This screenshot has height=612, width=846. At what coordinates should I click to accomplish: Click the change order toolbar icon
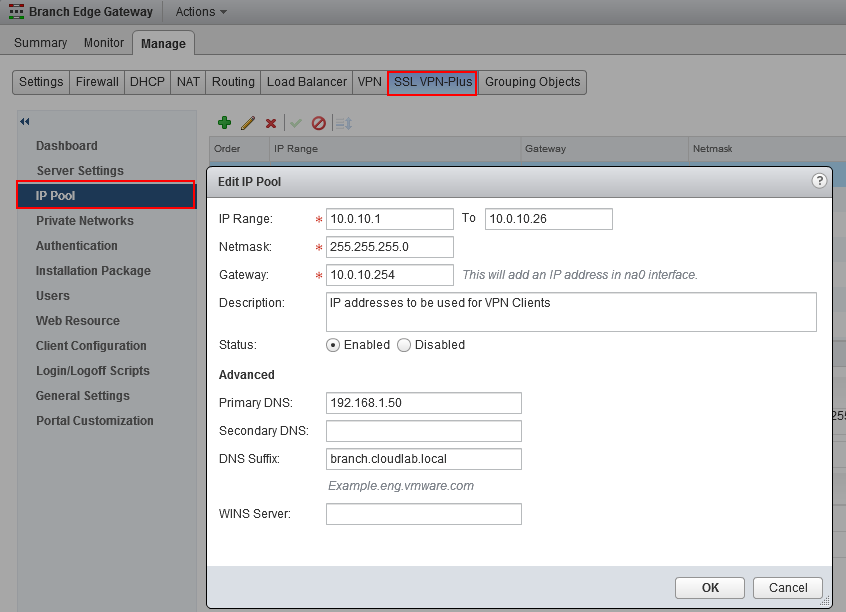pyautogui.click(x=344, y=124)
